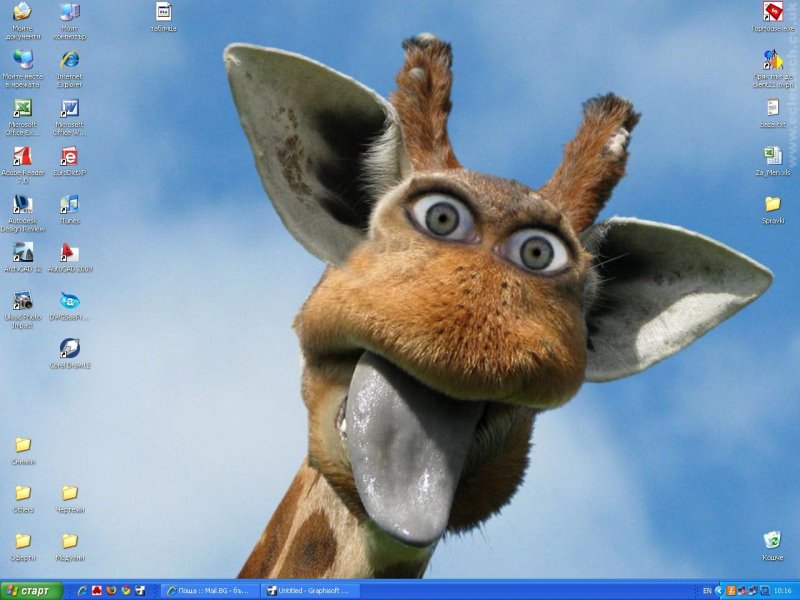The width and height of the screenshot is (800, 600).
Task: Select the Za_Men.xls Excel file
Action: pyautogui.click(x=772, y=156)
